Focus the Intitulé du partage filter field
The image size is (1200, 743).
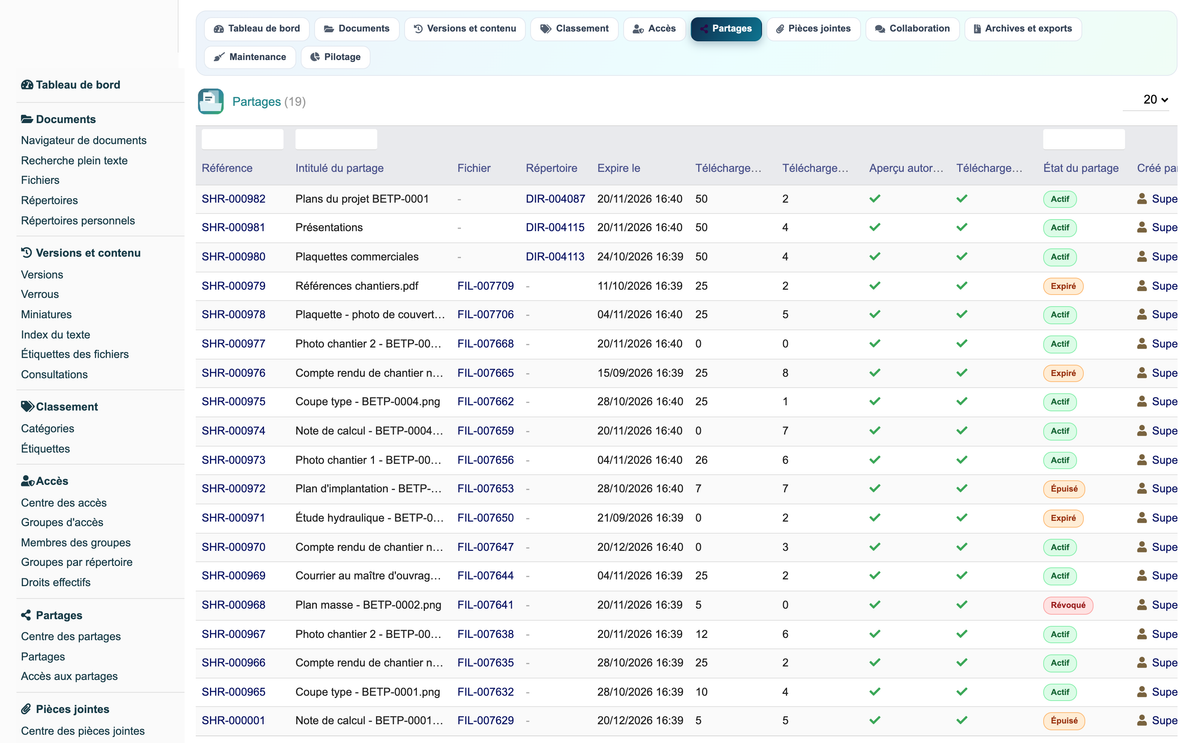[x=337, y=139]
